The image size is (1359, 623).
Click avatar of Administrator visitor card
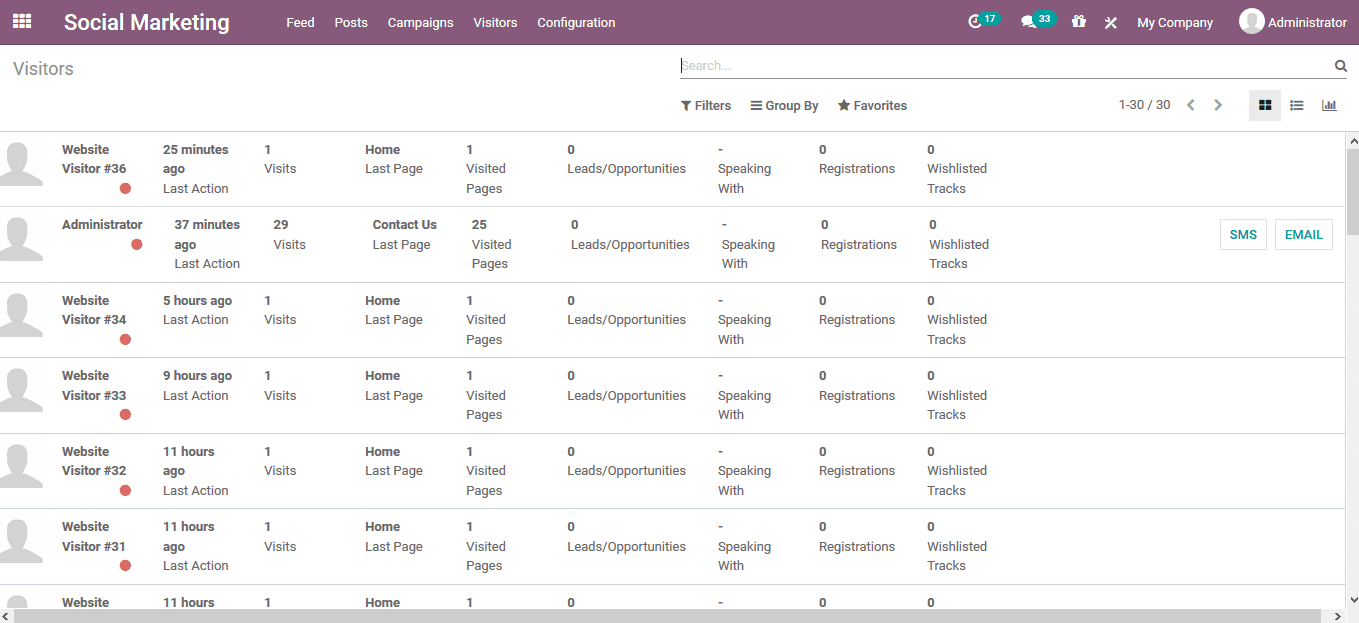pos(20,239)
